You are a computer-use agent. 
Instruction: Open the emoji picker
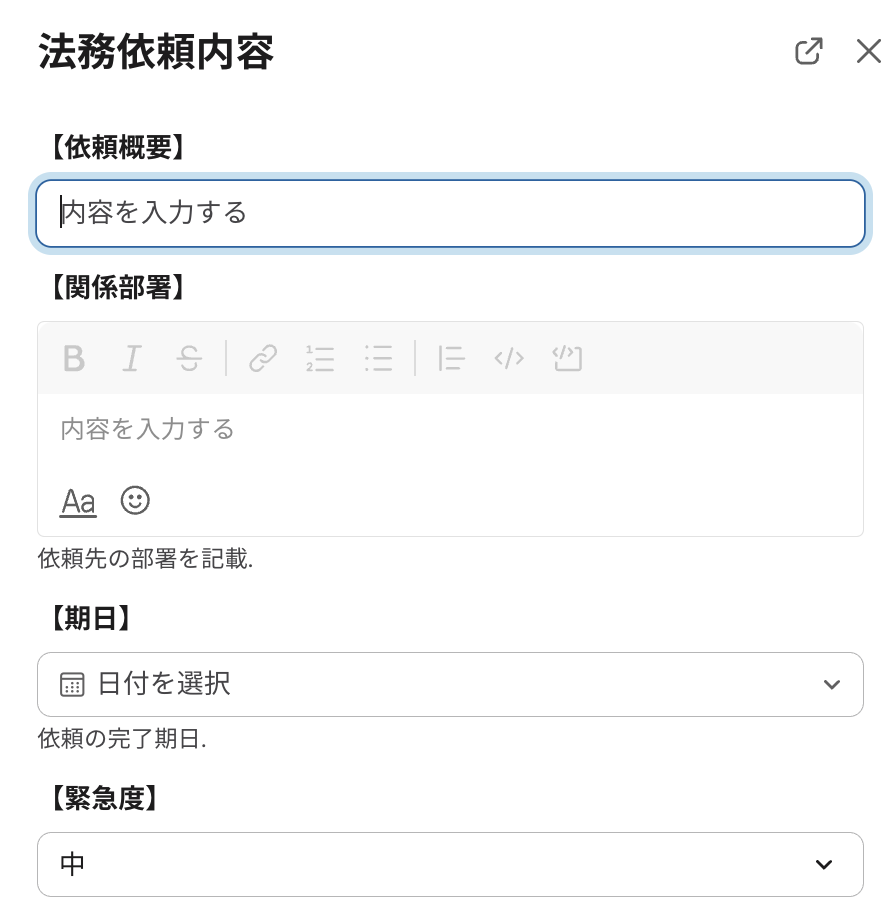click(x=135, y=500)
